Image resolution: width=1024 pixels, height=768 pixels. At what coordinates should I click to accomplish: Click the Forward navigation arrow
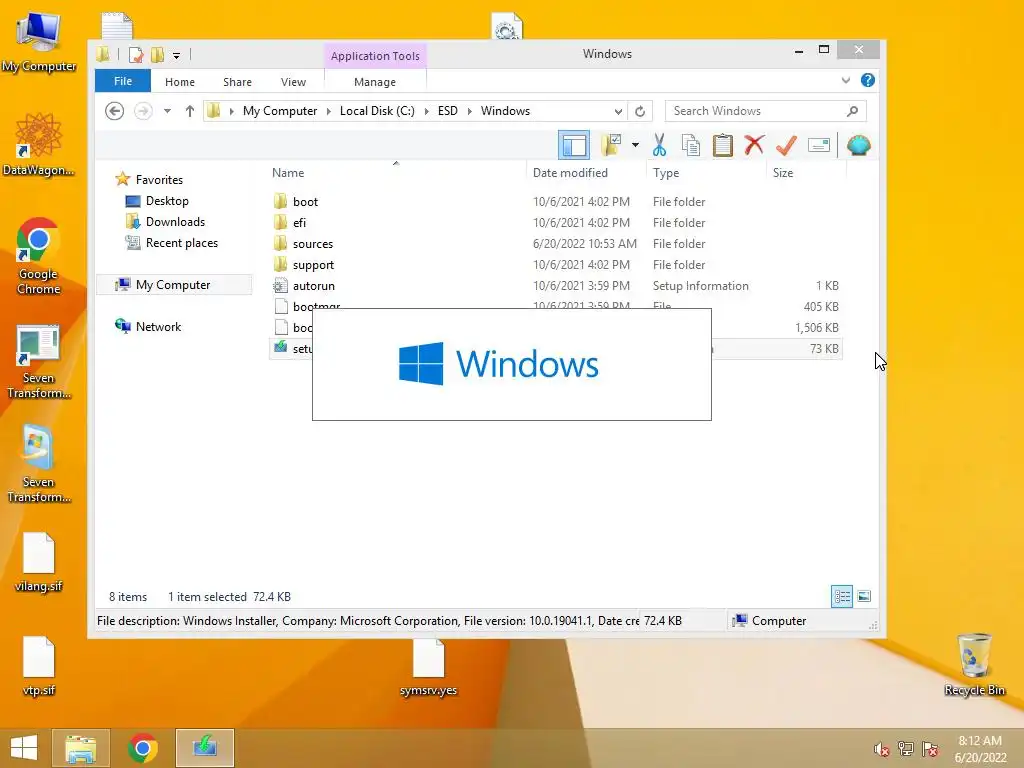[x=143, y=111]
